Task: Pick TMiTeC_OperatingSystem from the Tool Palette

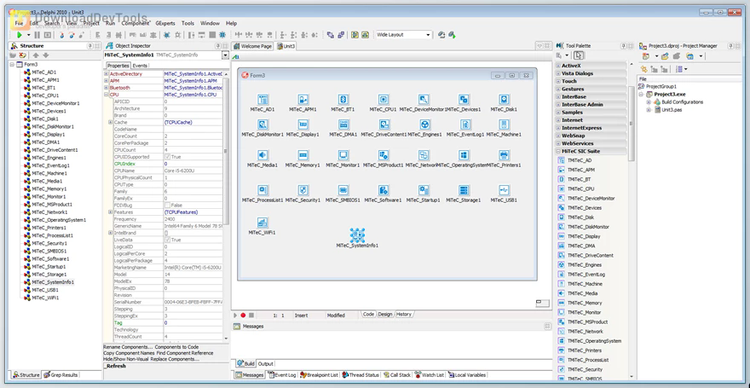Action: point(594,341)
